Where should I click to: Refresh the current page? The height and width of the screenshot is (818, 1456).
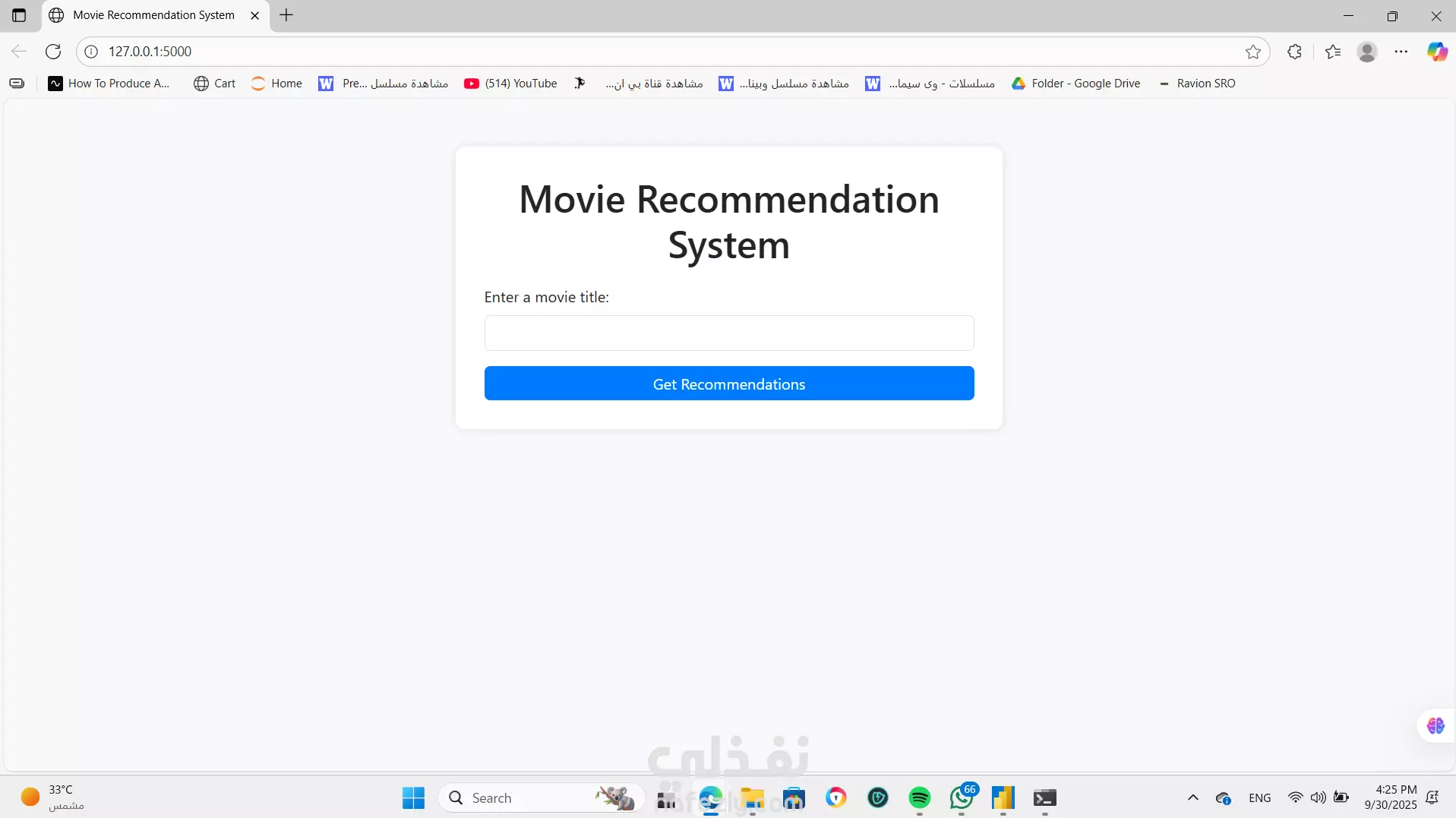pos(53,52)
